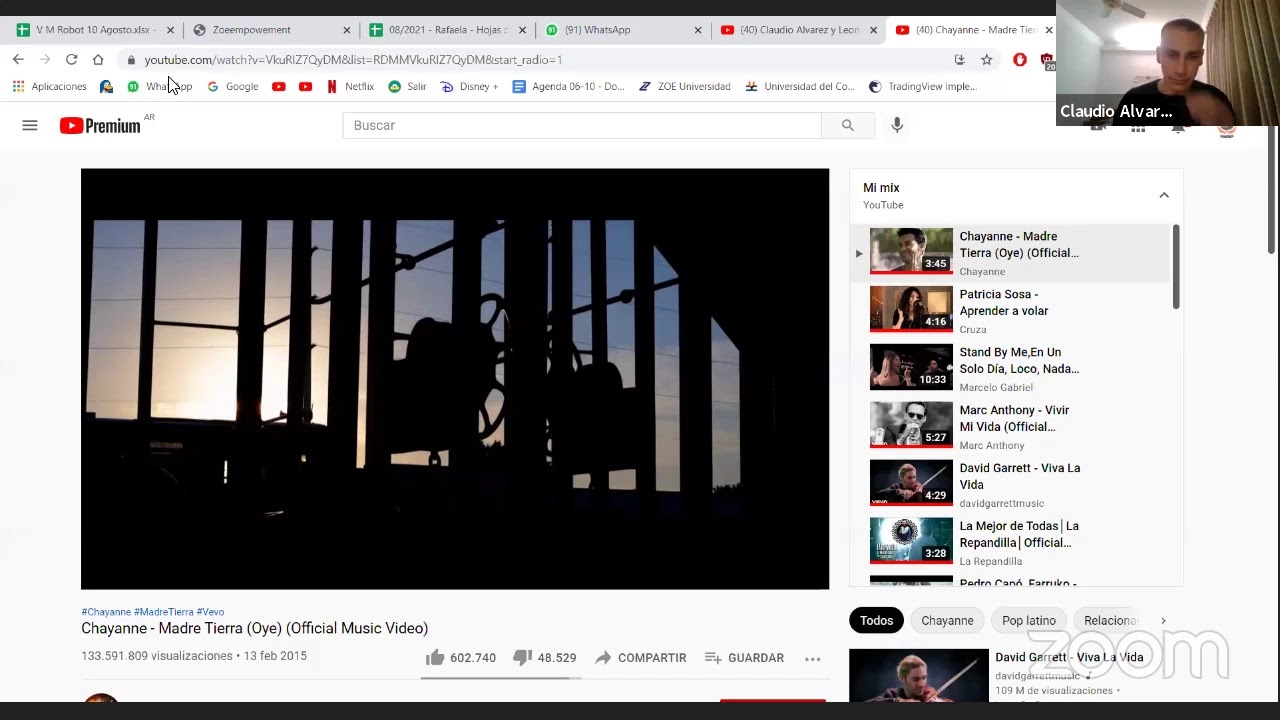Play La Mejor de Todas by La Repandilla
This screenshot has height=720, width=1280.
tap(1010, 542)
